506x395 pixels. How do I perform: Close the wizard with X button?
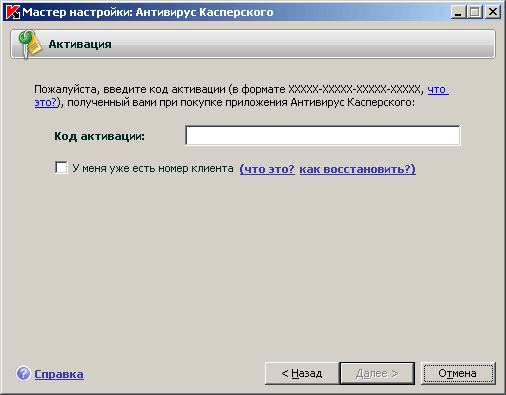[x=493, y=12]
